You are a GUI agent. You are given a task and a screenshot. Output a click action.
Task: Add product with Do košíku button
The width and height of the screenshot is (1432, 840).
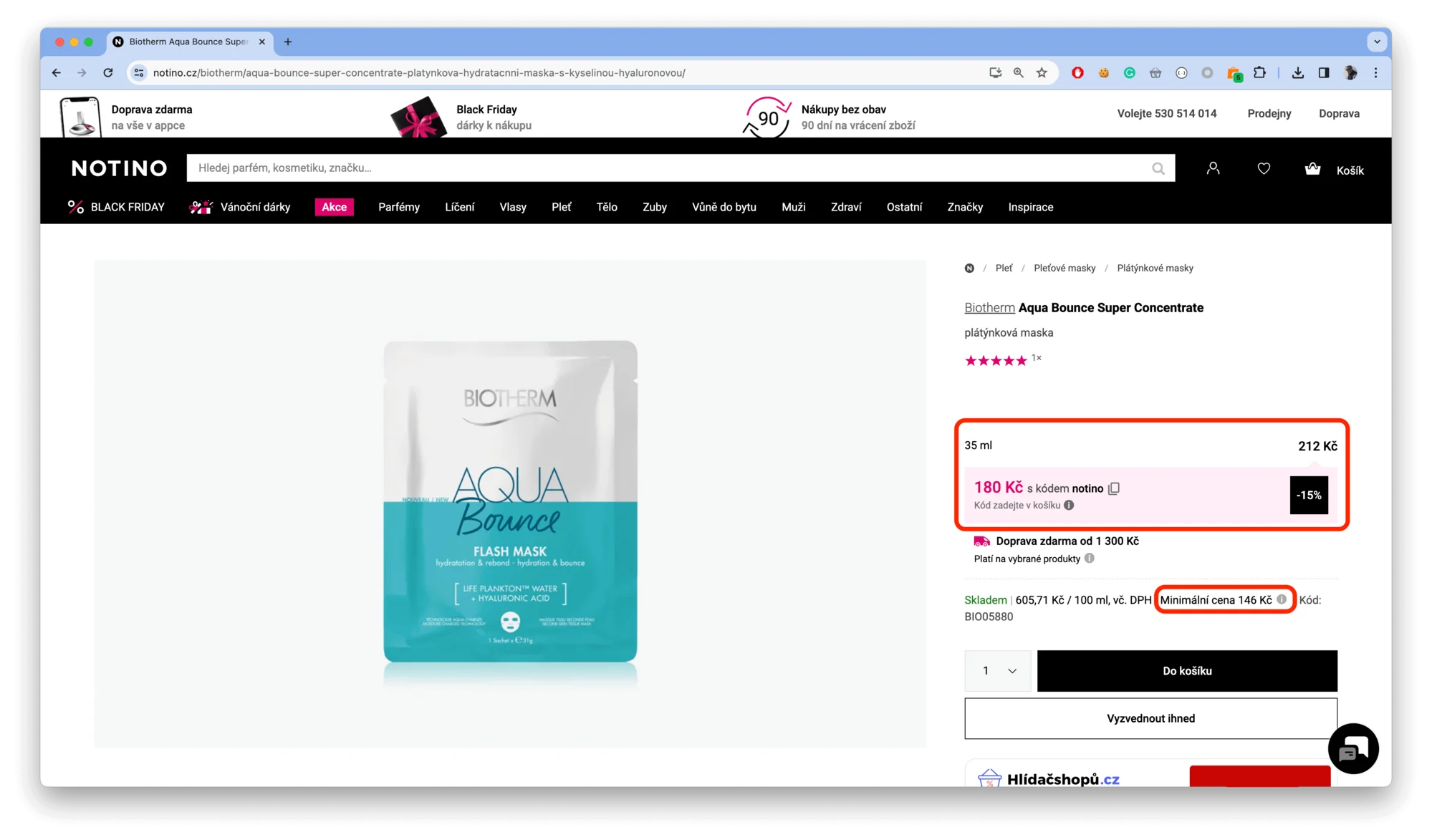(x=1187, y=671)
